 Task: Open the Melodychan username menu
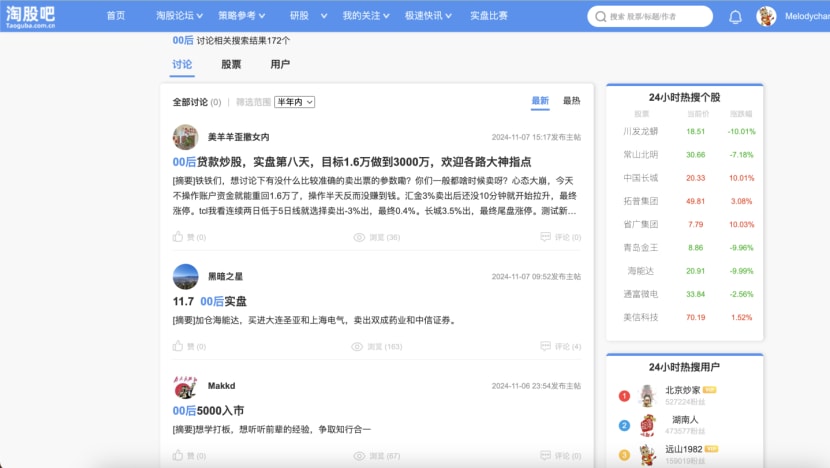(x=807, y=16)
